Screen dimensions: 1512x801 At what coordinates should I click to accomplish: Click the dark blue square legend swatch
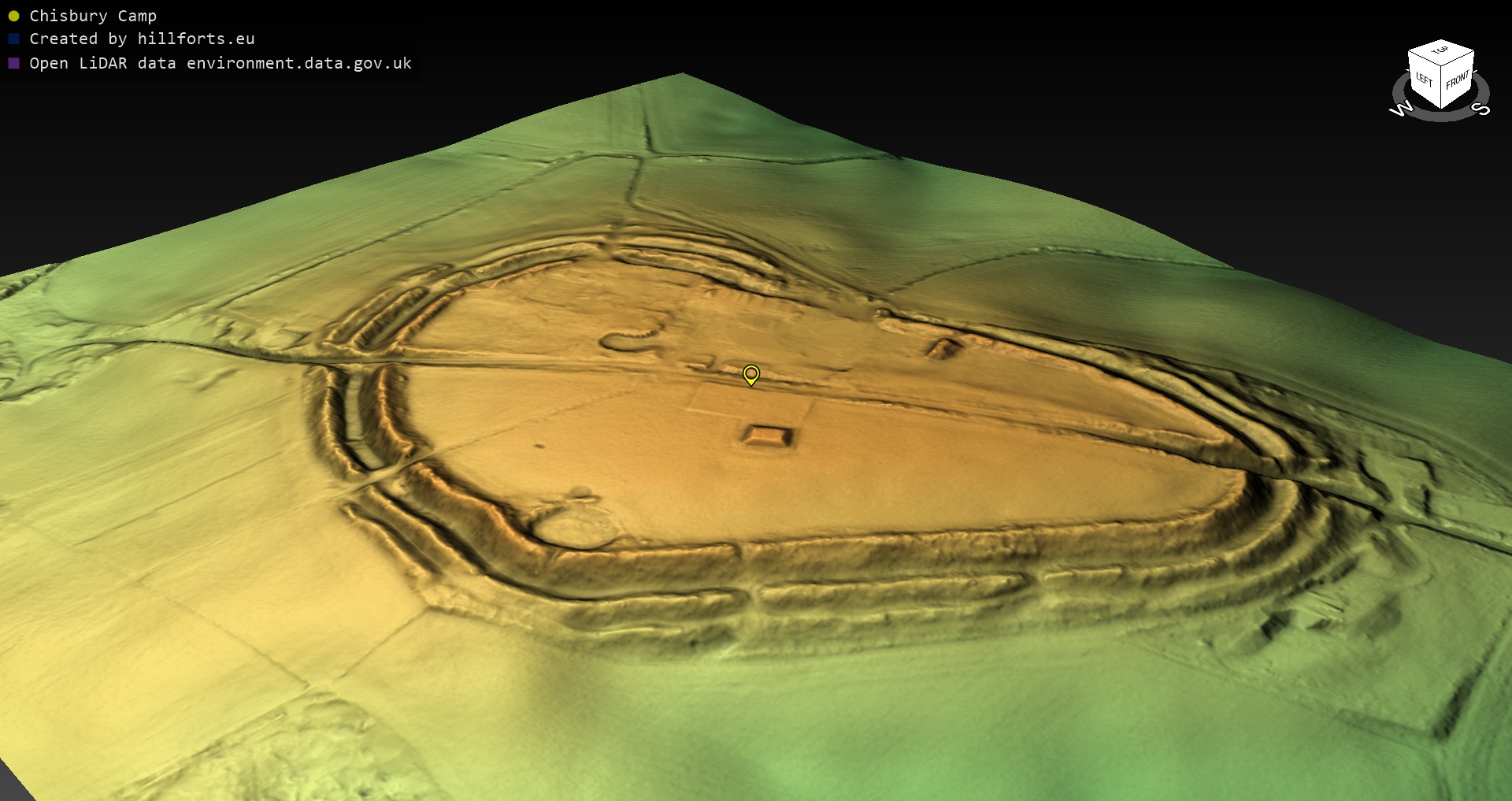point(13,39)
